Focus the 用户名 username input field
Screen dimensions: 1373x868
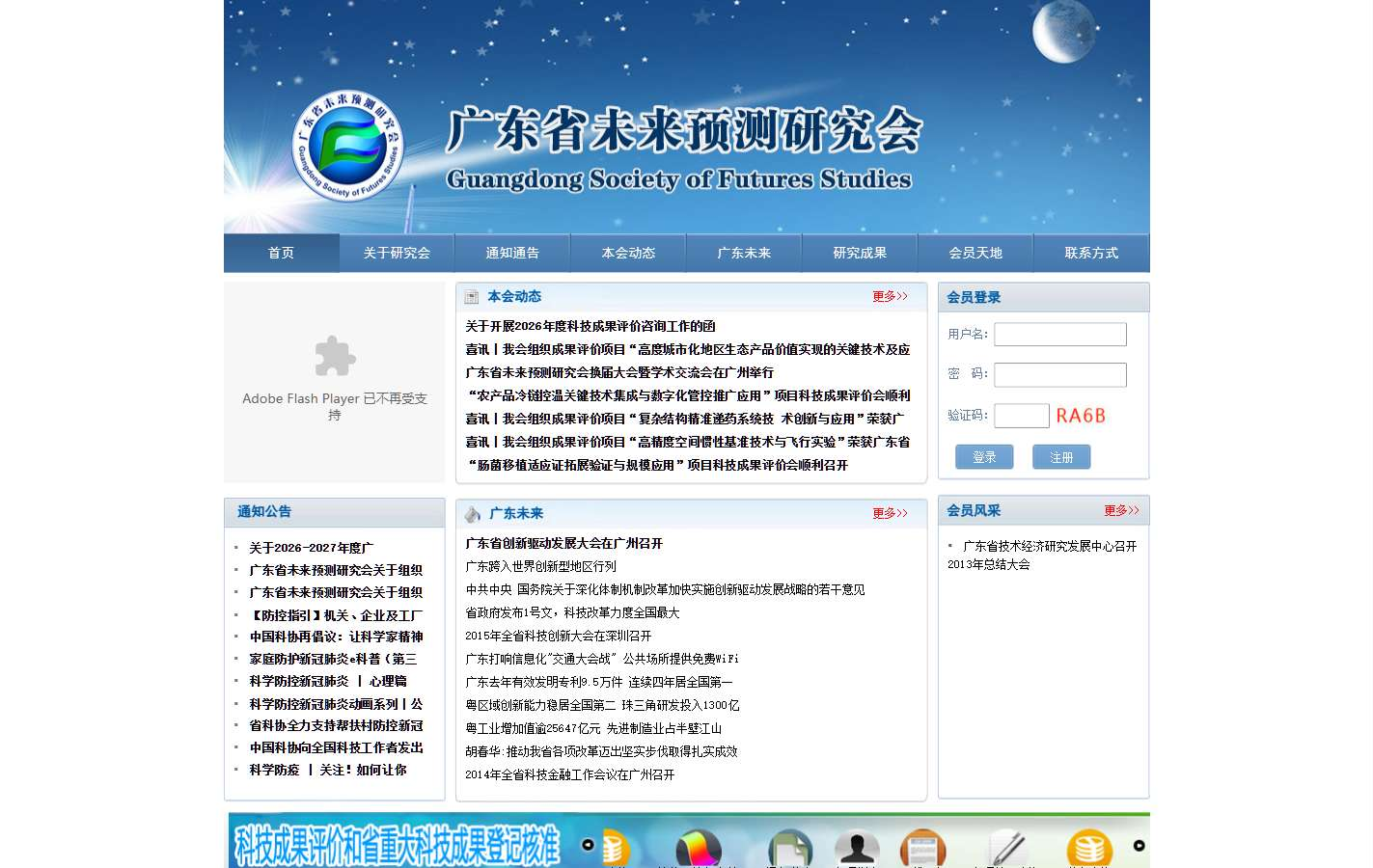pos(1060,334)
